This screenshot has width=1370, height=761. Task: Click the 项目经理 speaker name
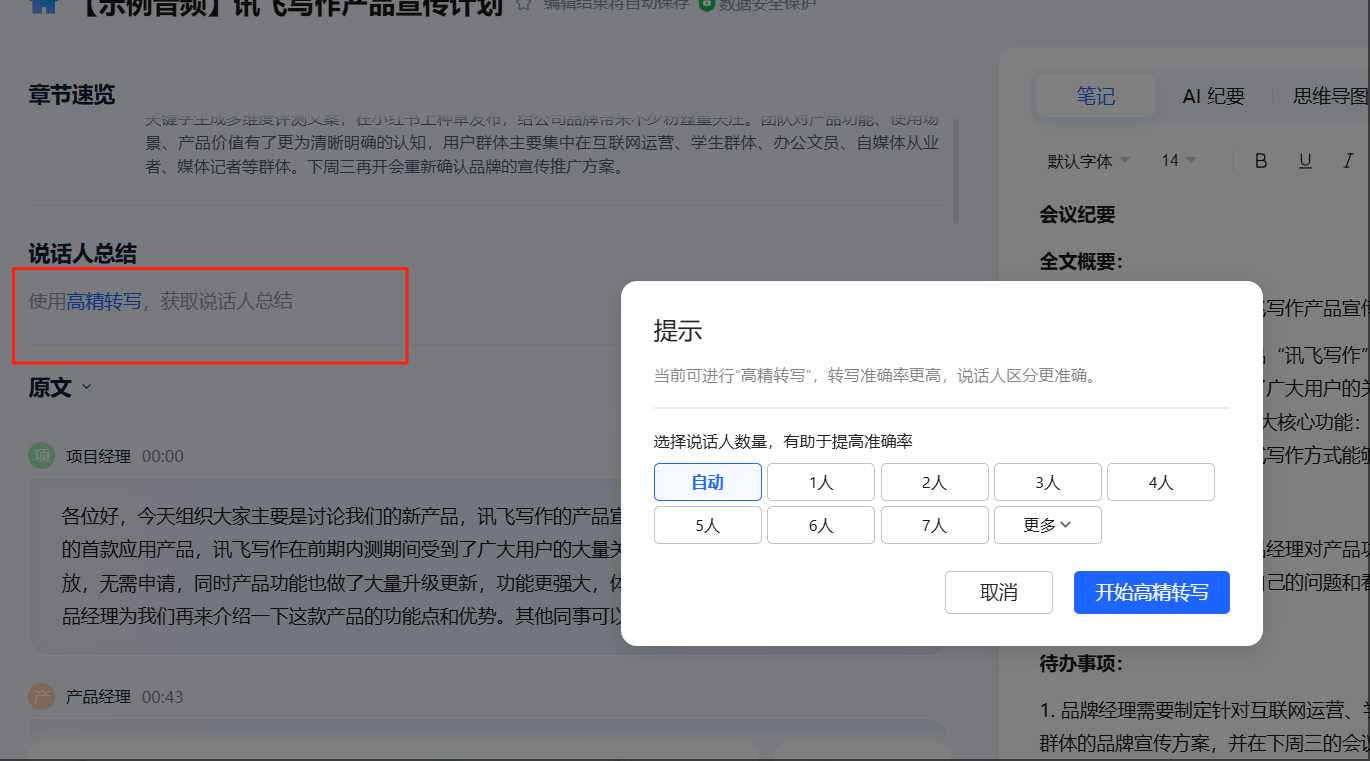tap(98, 456)
